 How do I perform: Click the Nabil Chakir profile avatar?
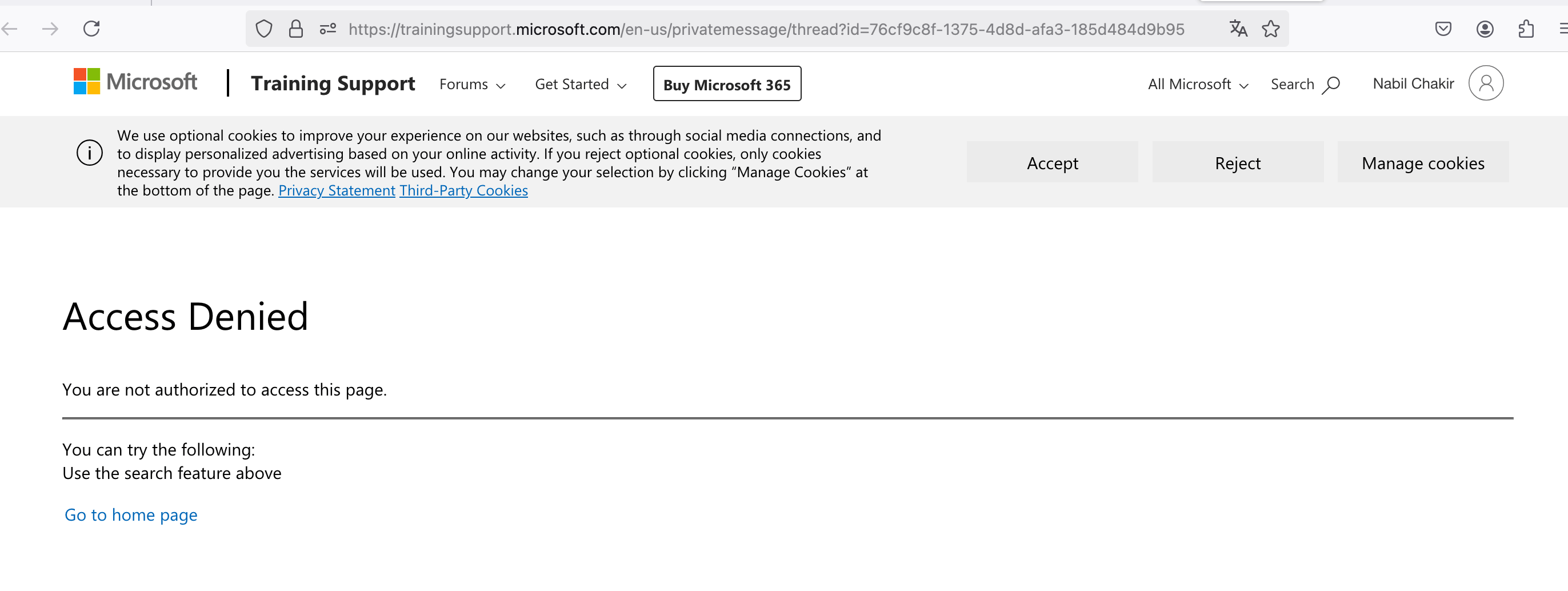pyautogui.click(x=1486, y=83)
